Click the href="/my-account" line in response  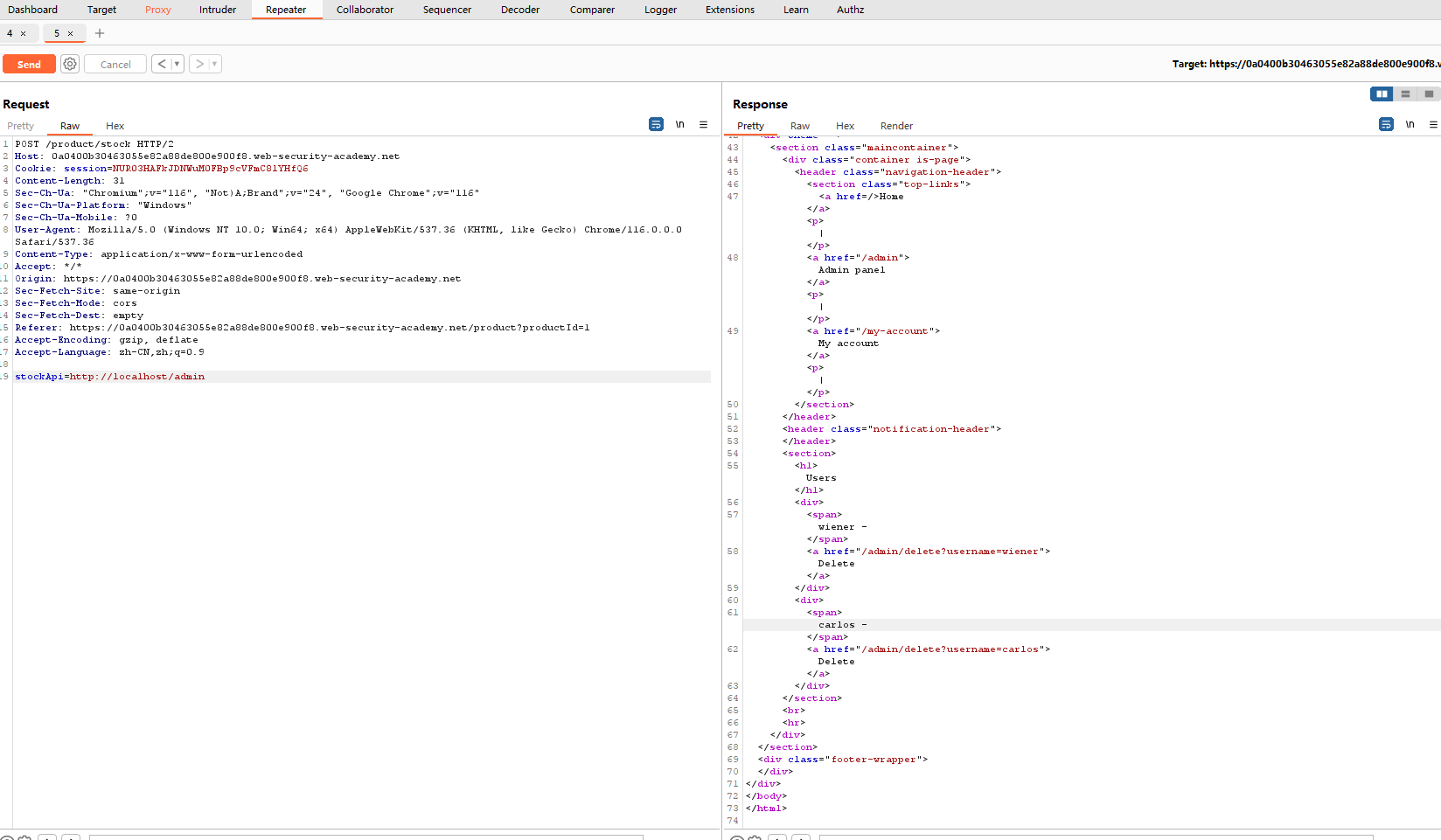coord(874,331)
